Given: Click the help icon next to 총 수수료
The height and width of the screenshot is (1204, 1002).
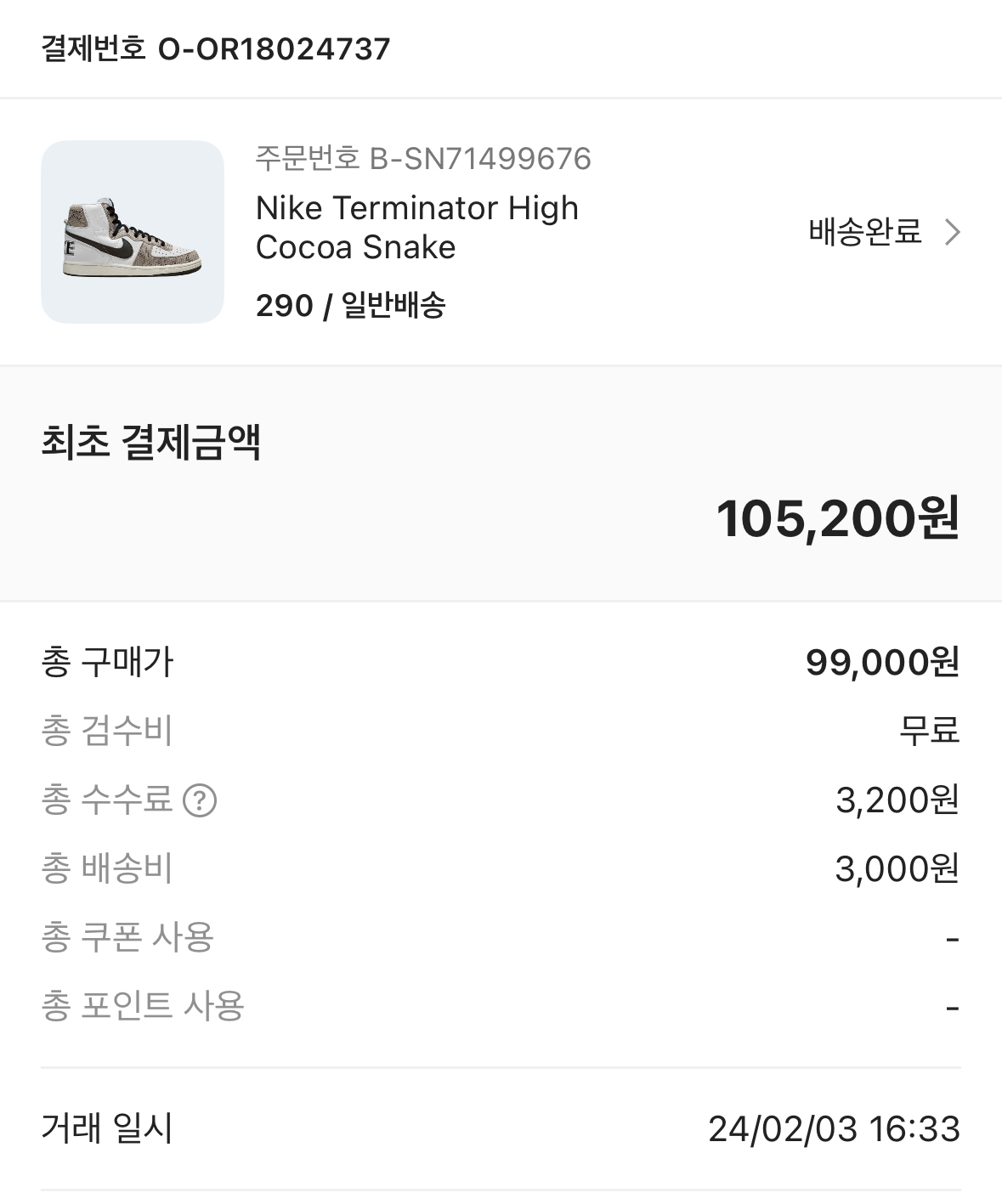Looking at the screenshot, I should [201, 800].
